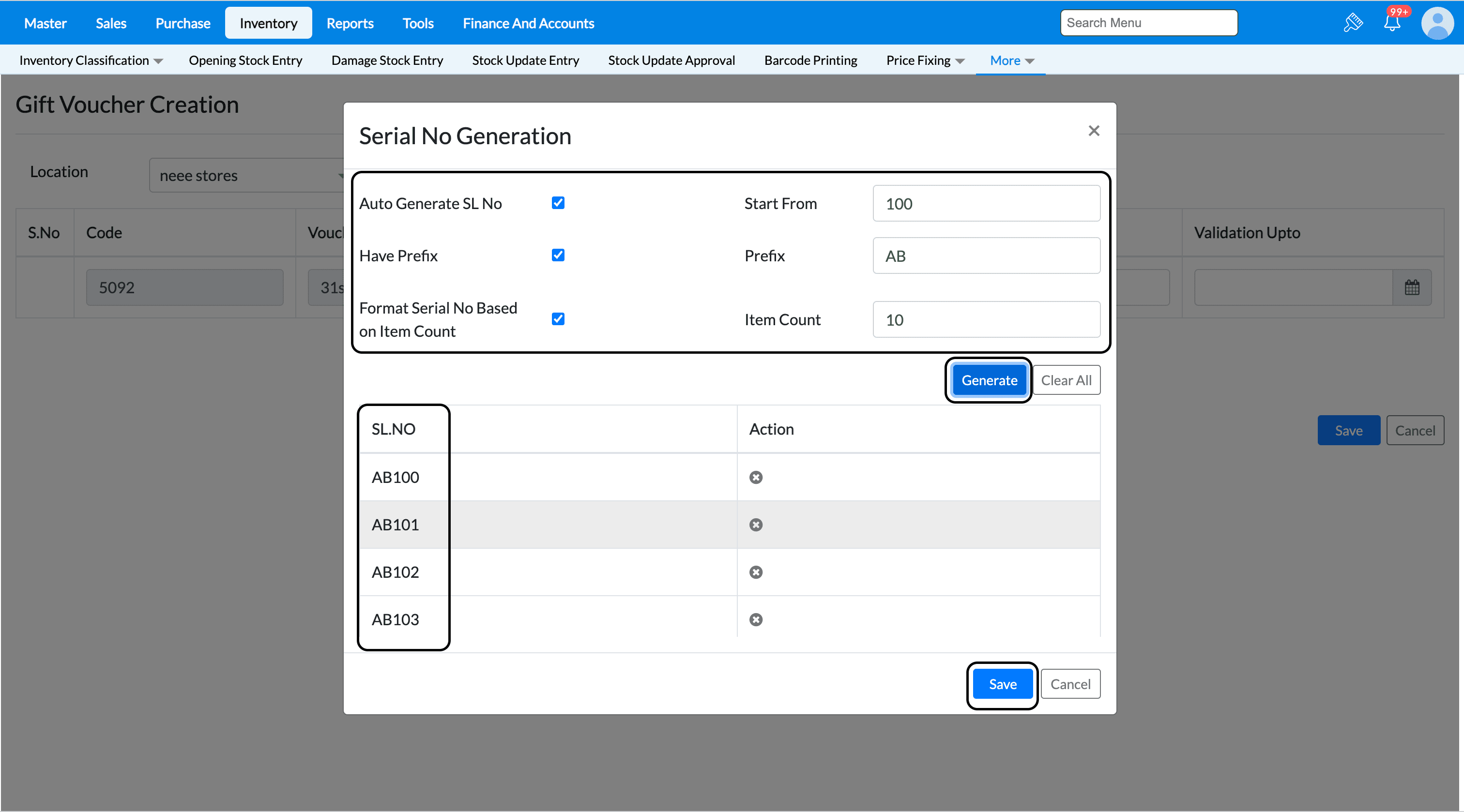Click the brush icon in header
The height and width of the screenshot is (812, 1464).
(1353, 23)
